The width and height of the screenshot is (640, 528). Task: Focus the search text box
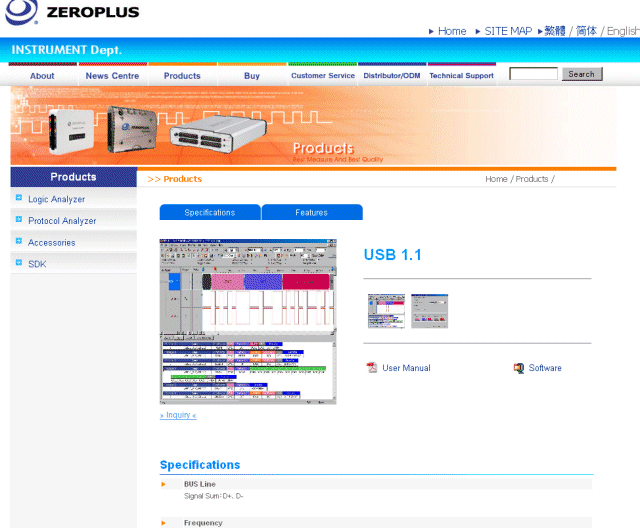(x=533, y=74)
